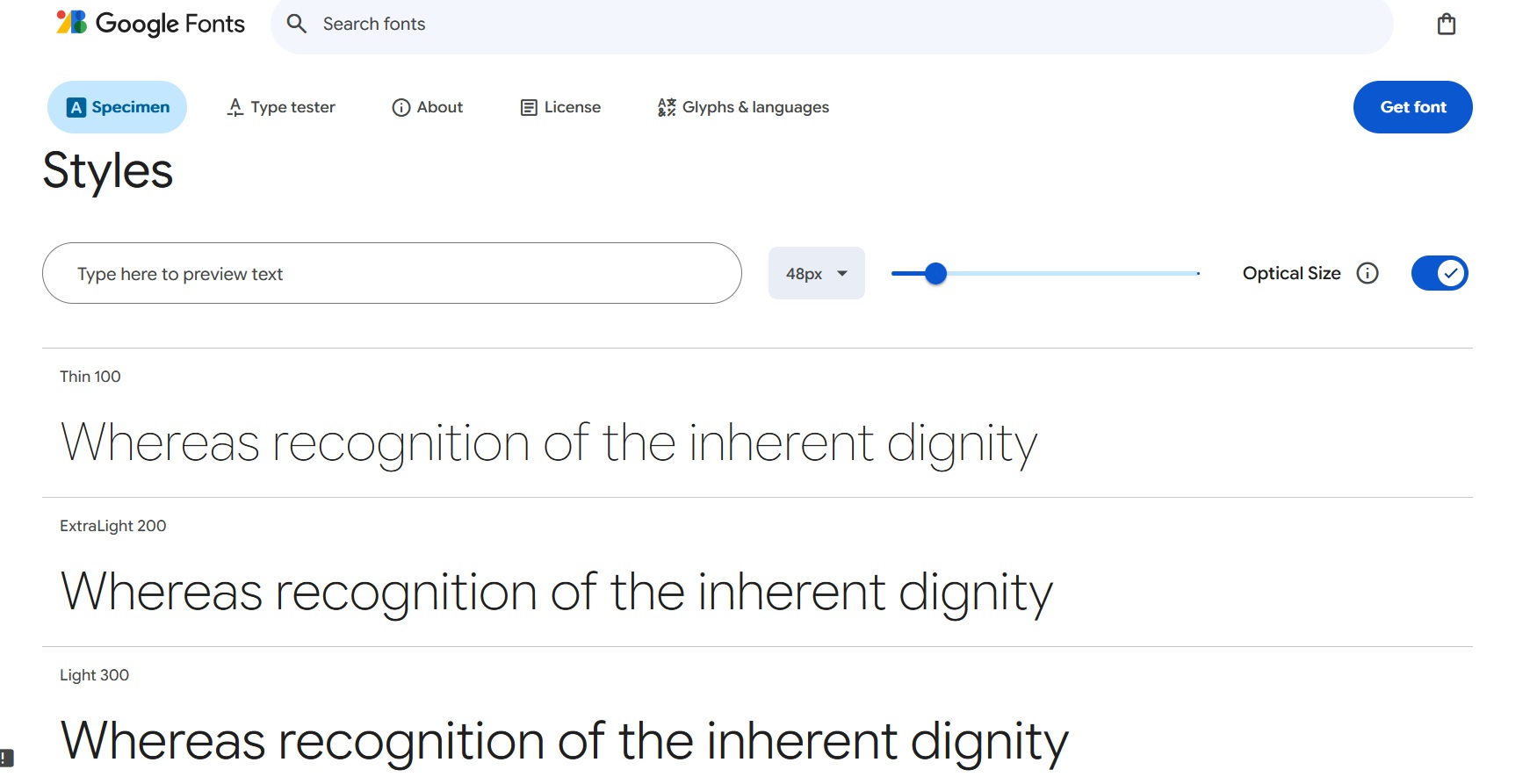1530x784 pixels.
Task: Click the font size slider handle
Action: click(x=936, y=274)
